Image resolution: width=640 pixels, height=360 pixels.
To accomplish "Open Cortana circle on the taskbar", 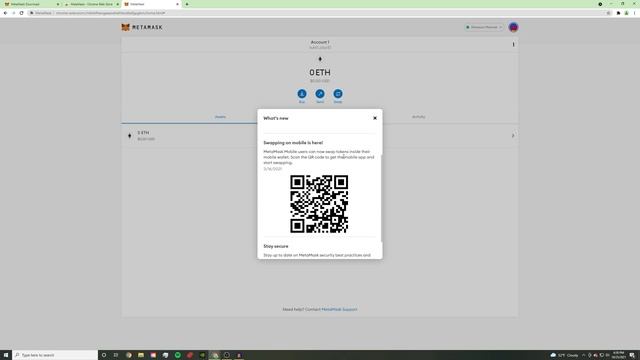I will pyautogui.click(x=104, y=355).
